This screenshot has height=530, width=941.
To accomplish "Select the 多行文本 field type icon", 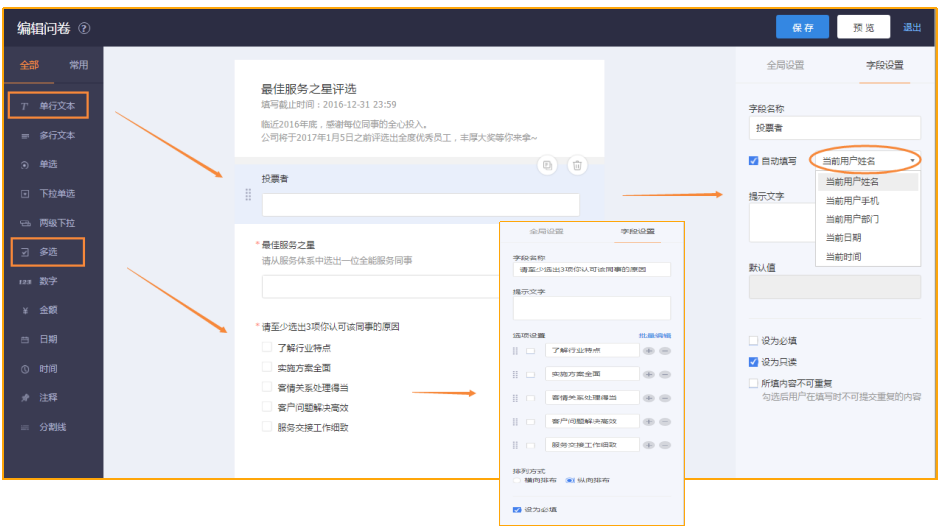I will point(25,136).
